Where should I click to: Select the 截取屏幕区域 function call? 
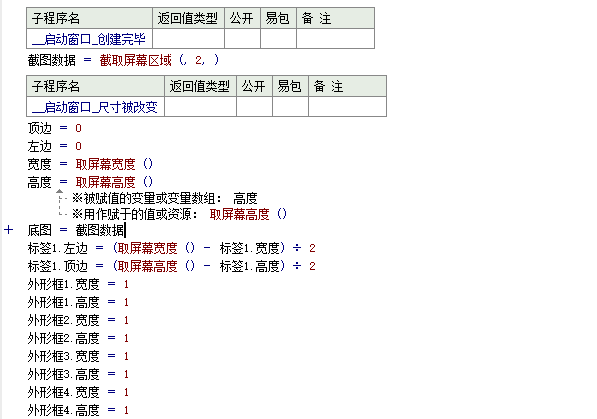pyautogui.click(x=136, y=60)
